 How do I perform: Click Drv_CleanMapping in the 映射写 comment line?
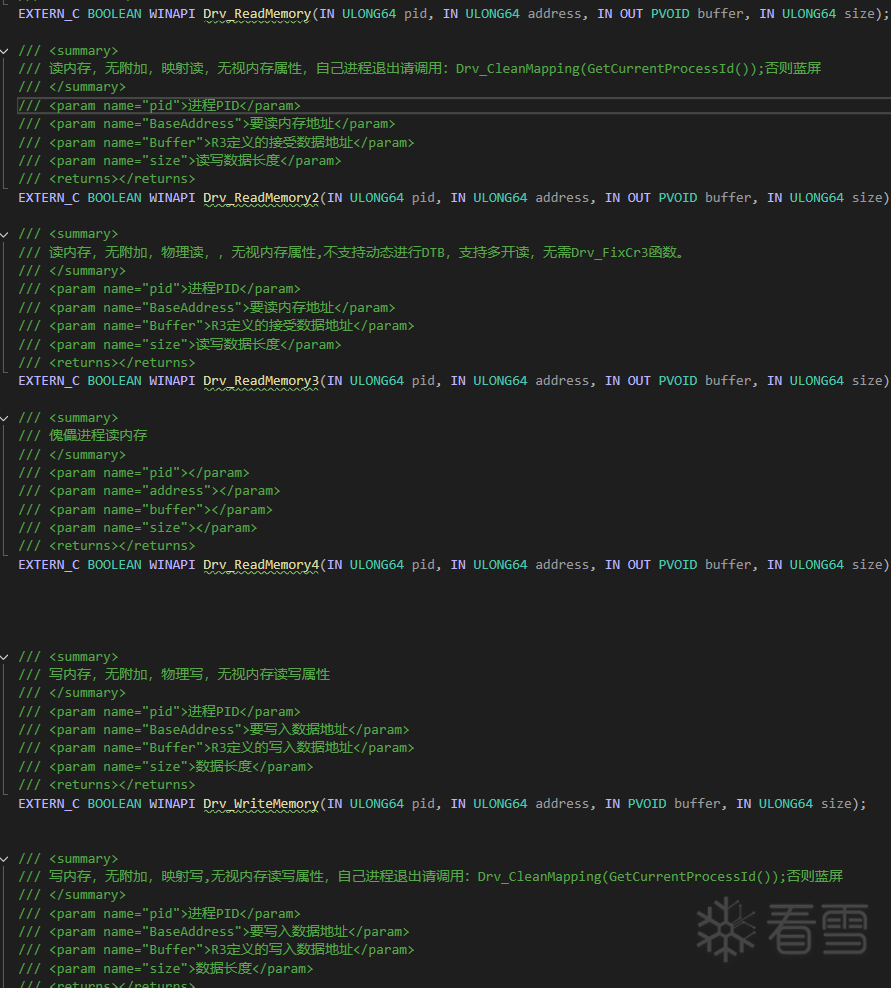pos(539,876)
